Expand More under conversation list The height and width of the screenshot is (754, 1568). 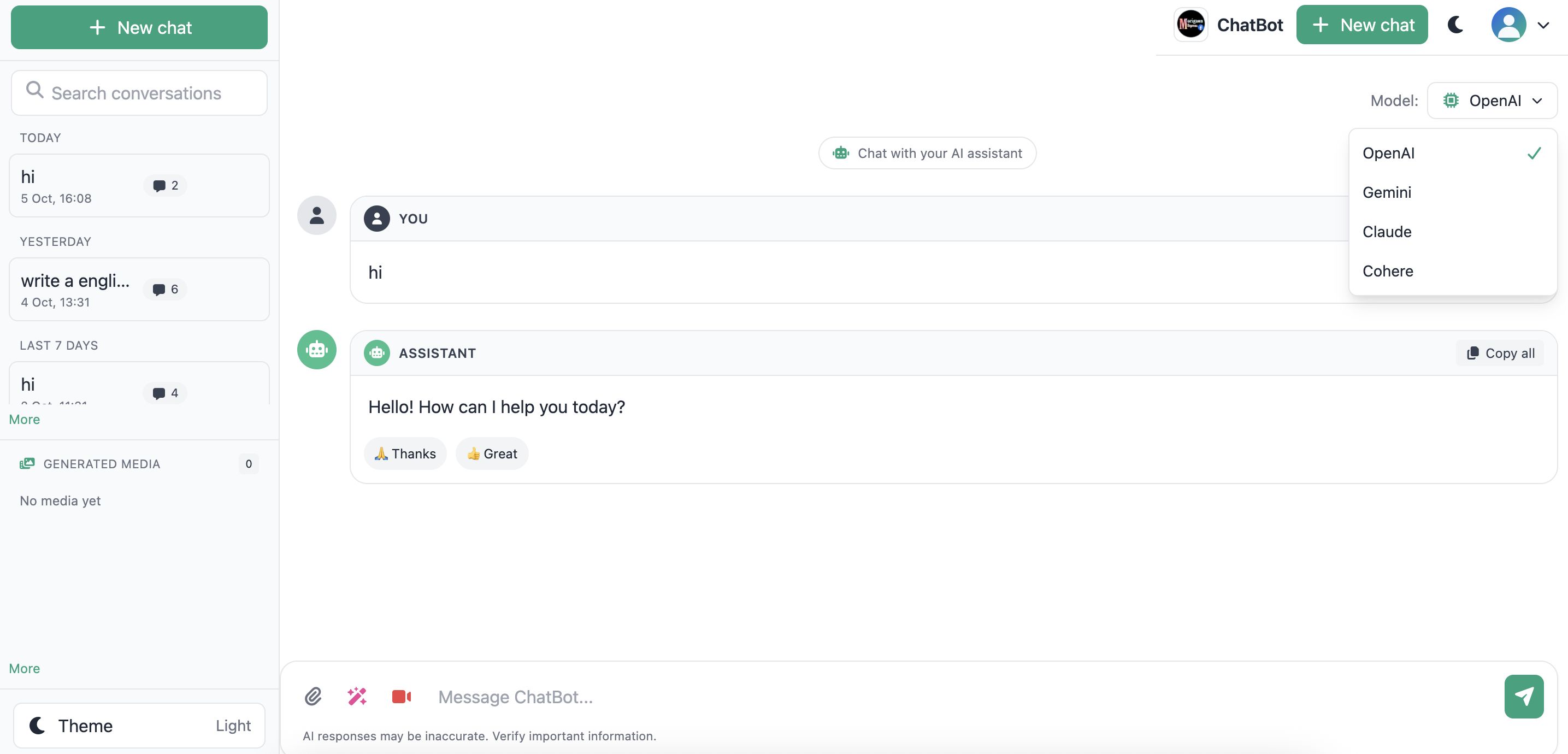(25, 419)
